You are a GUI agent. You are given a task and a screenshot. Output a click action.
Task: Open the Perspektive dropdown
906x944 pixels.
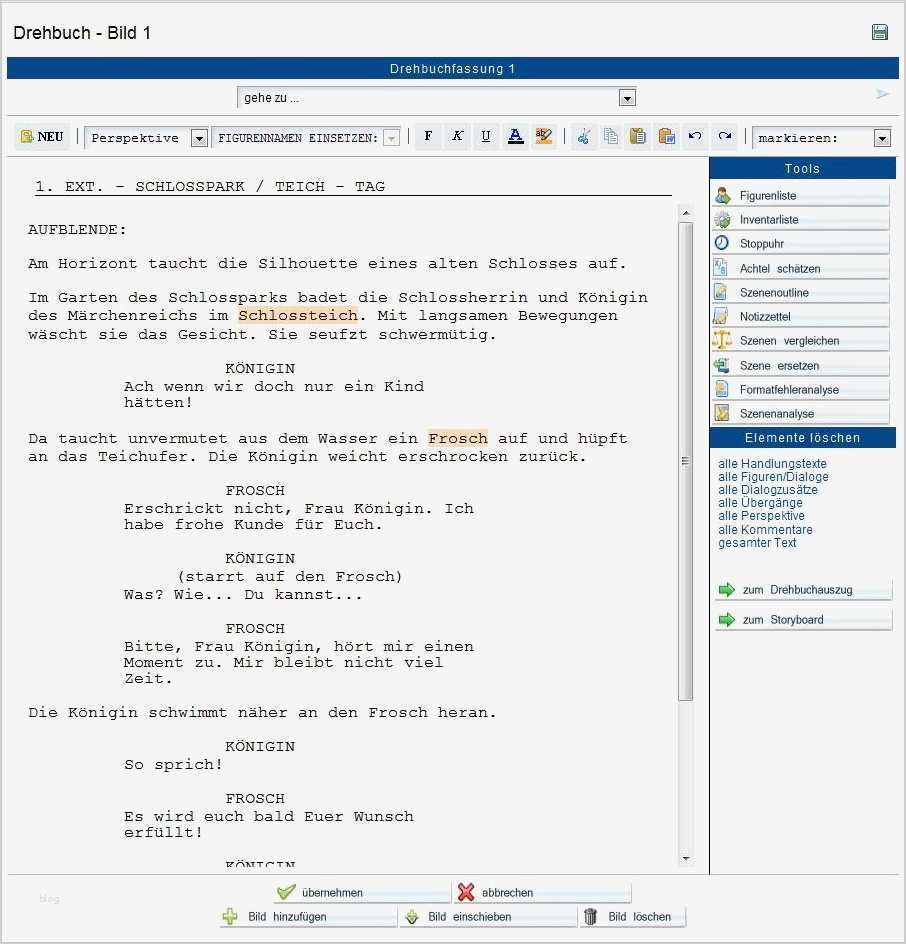[198, 138]
